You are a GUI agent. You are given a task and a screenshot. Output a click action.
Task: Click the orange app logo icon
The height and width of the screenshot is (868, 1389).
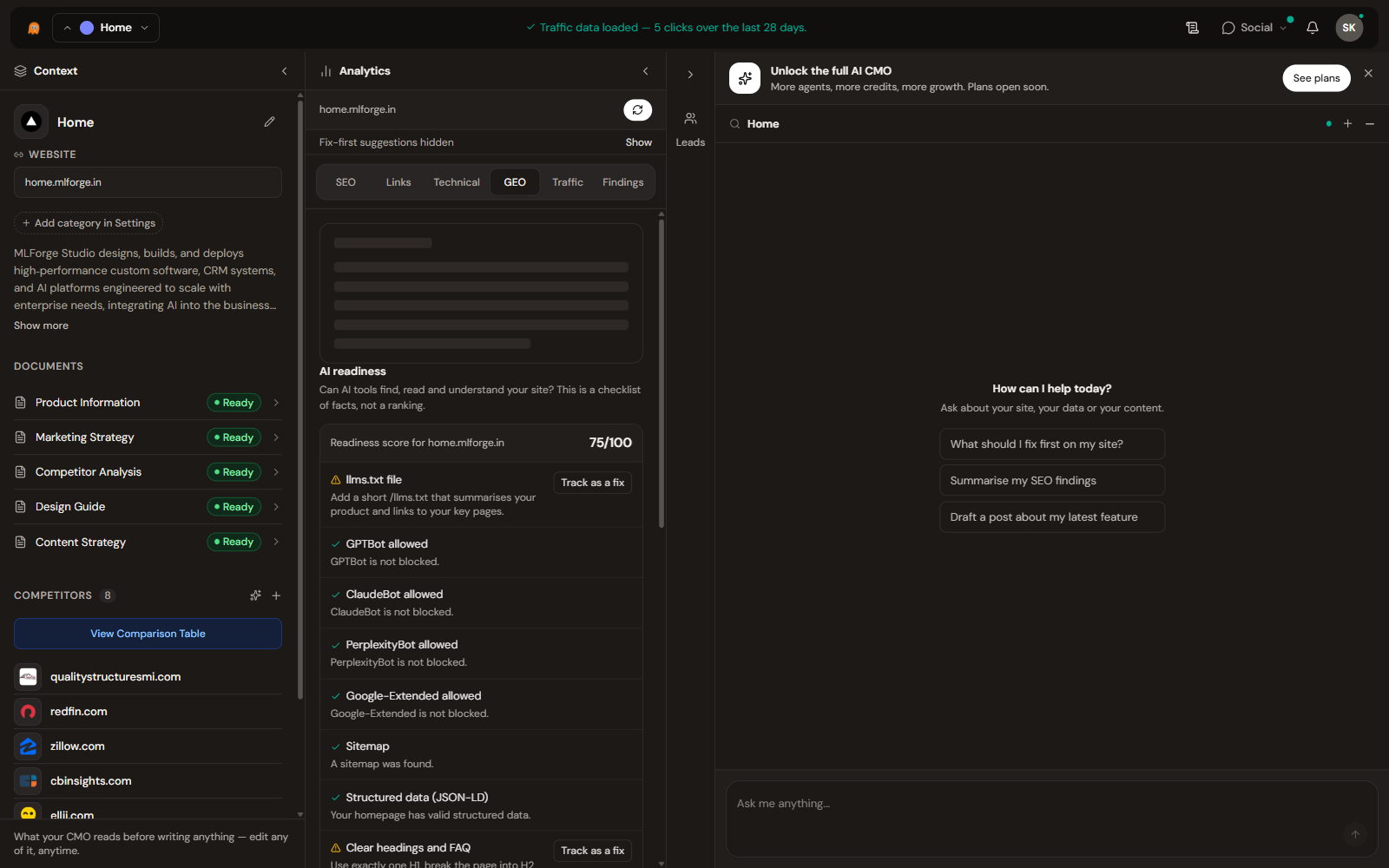point(34,28)
